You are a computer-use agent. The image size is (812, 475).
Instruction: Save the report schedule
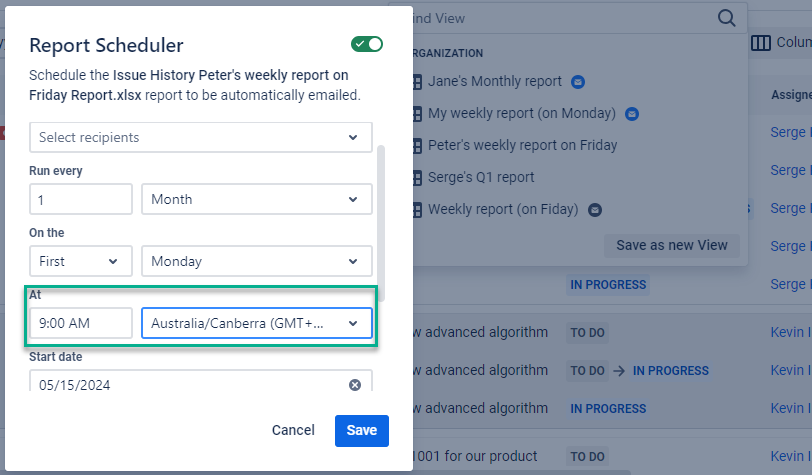coord(361,430)
